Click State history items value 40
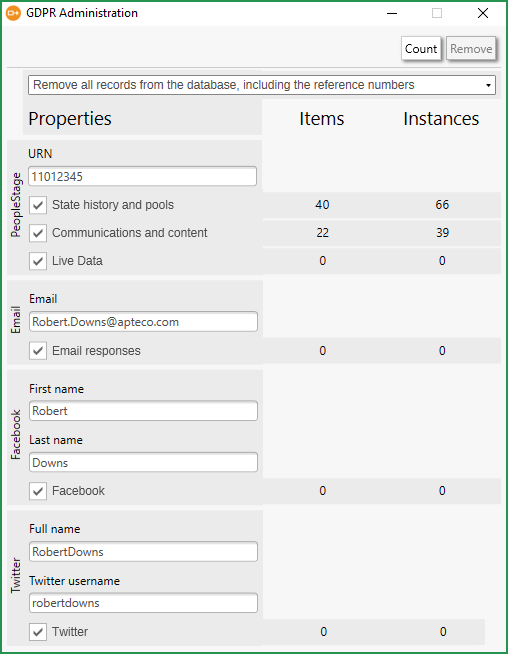508x654 pixels. pos(322,205)
